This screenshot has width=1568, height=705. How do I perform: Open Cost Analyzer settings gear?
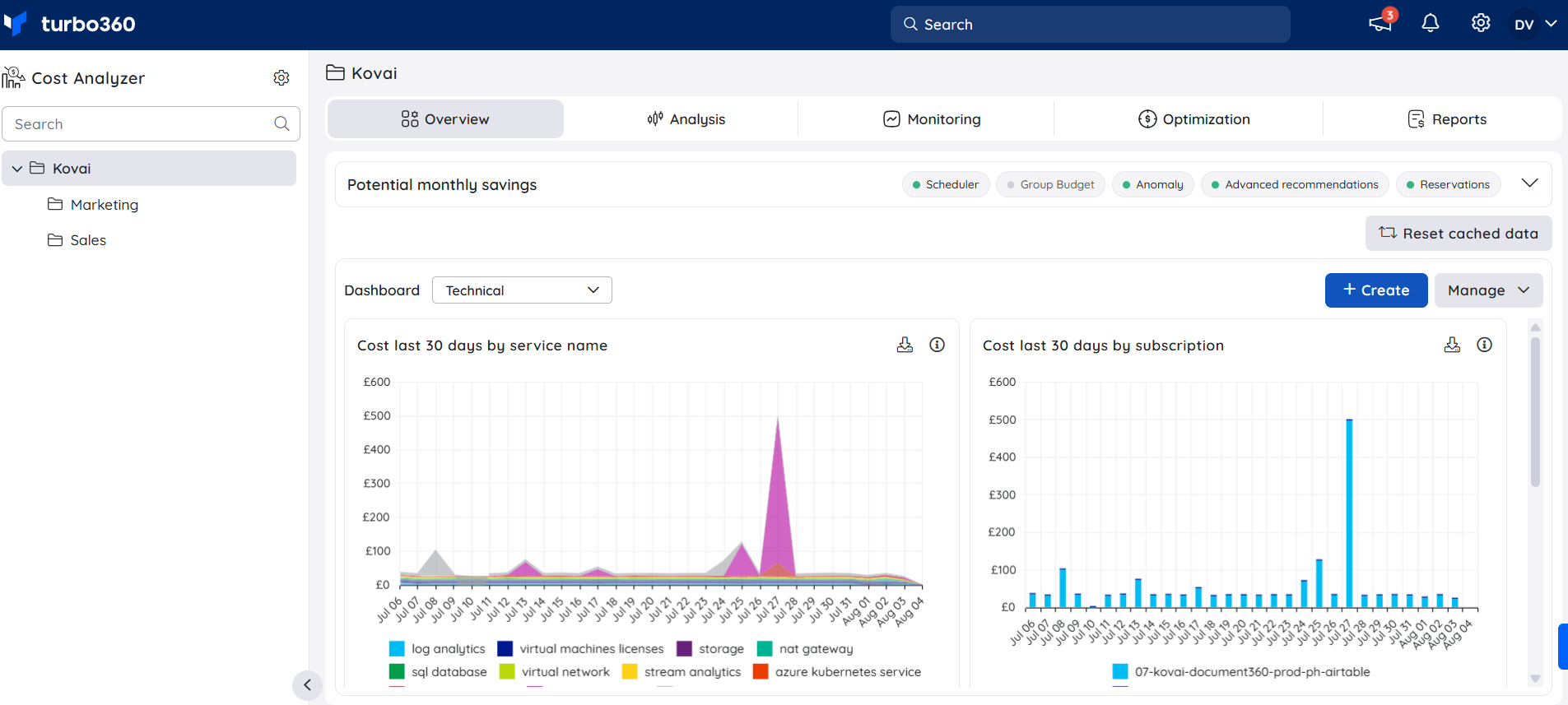(281, 78)
